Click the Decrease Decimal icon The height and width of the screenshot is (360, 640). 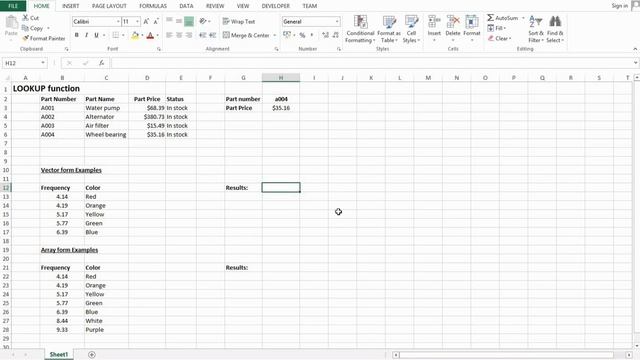336,36
